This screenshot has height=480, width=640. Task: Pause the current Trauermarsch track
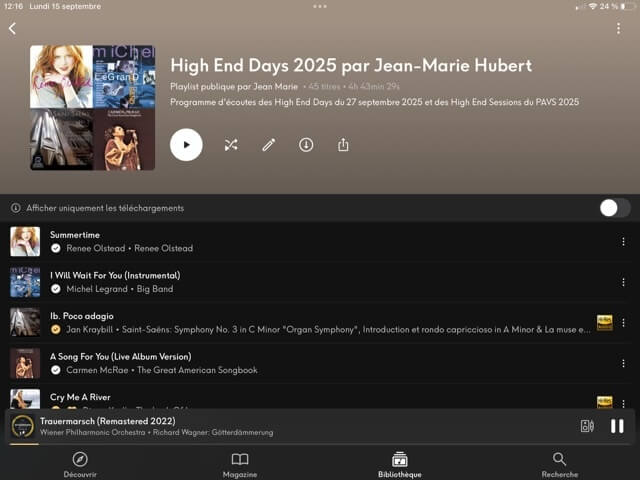click(617, 426)
